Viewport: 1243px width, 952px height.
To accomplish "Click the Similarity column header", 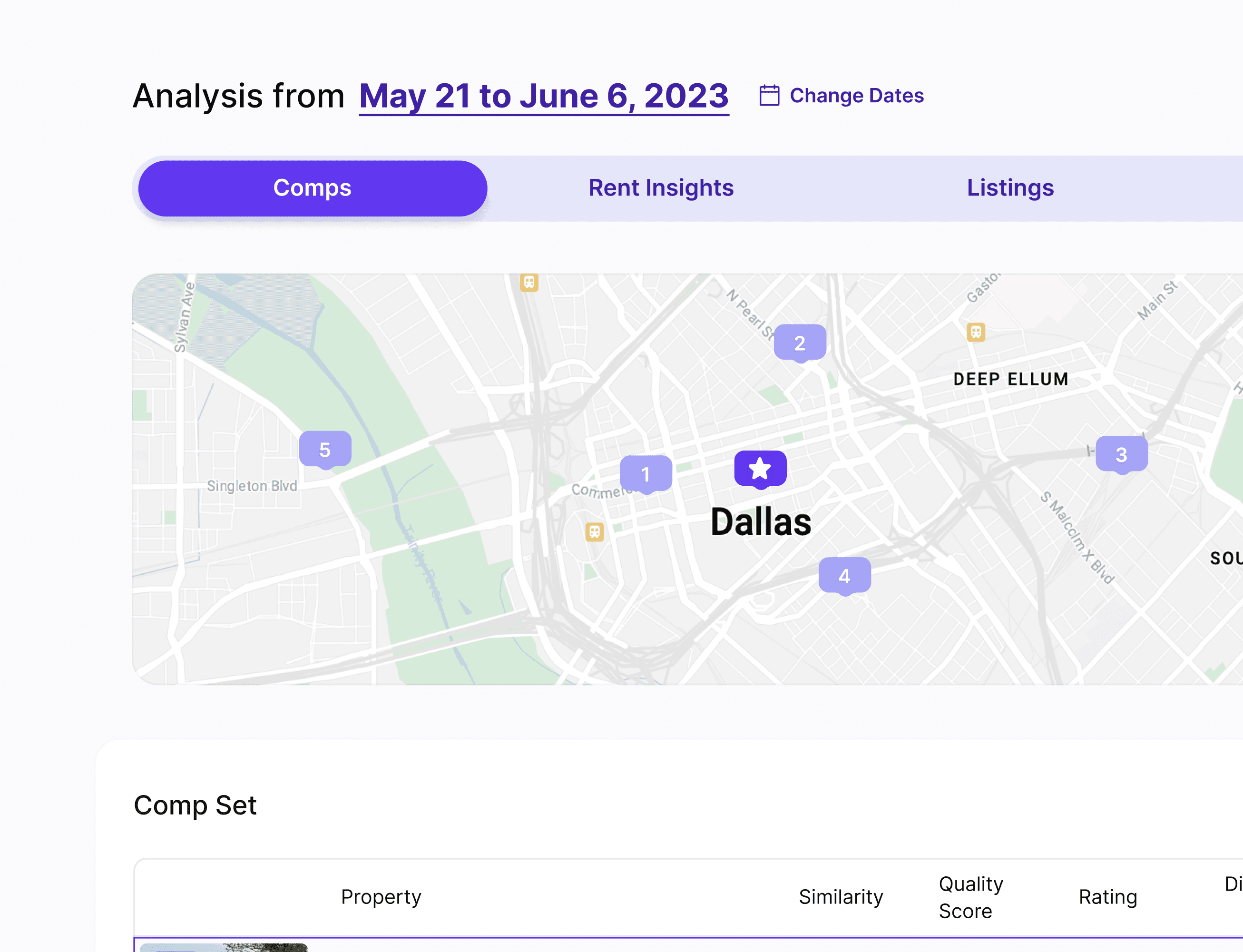I will (841, 897).
